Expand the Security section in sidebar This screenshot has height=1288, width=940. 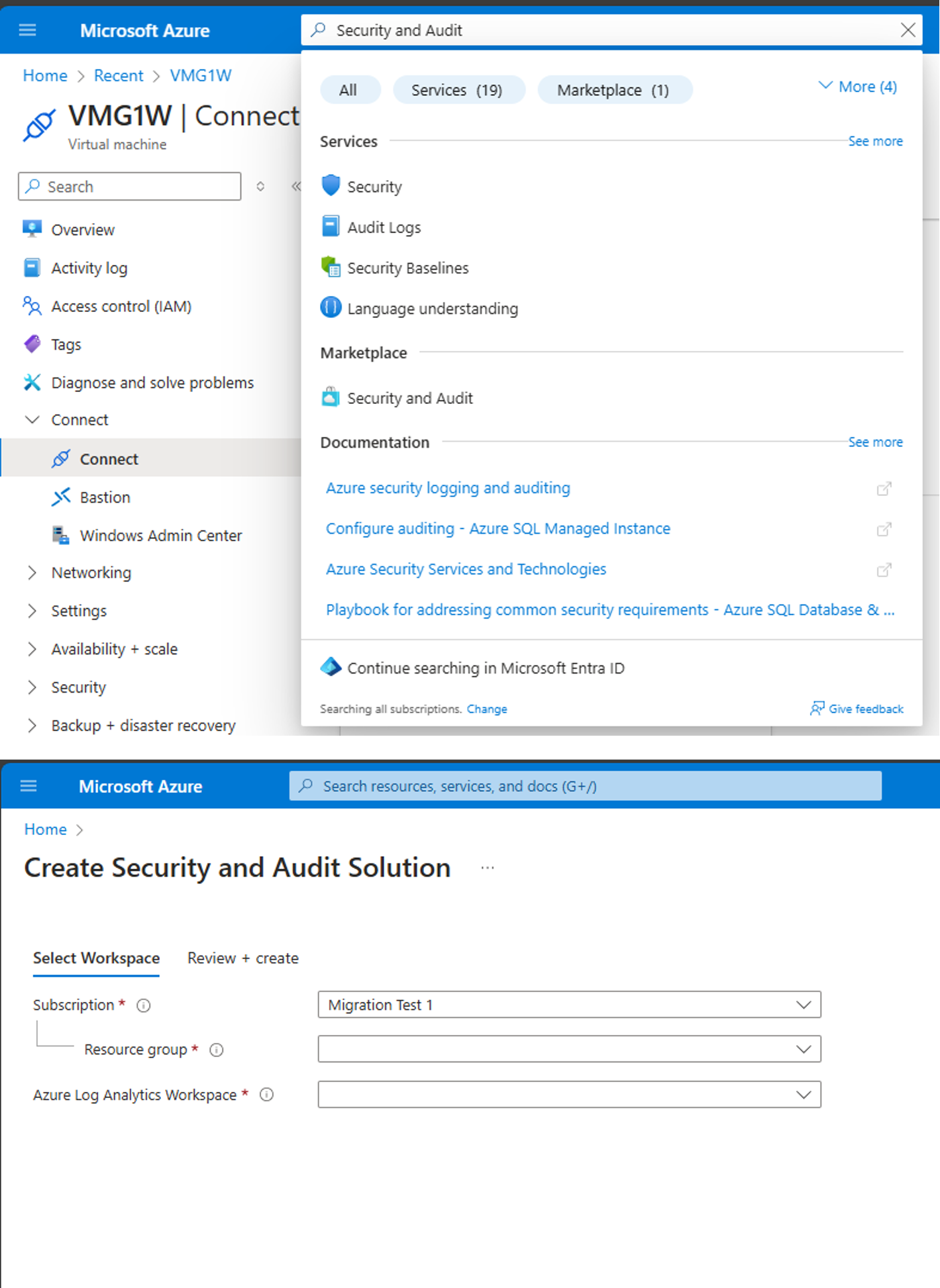[31, 687]
